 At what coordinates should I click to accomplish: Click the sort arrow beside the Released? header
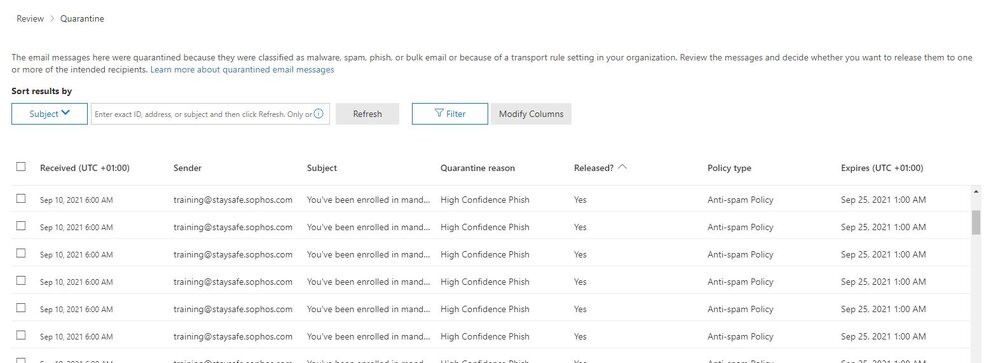click(622, 167)
